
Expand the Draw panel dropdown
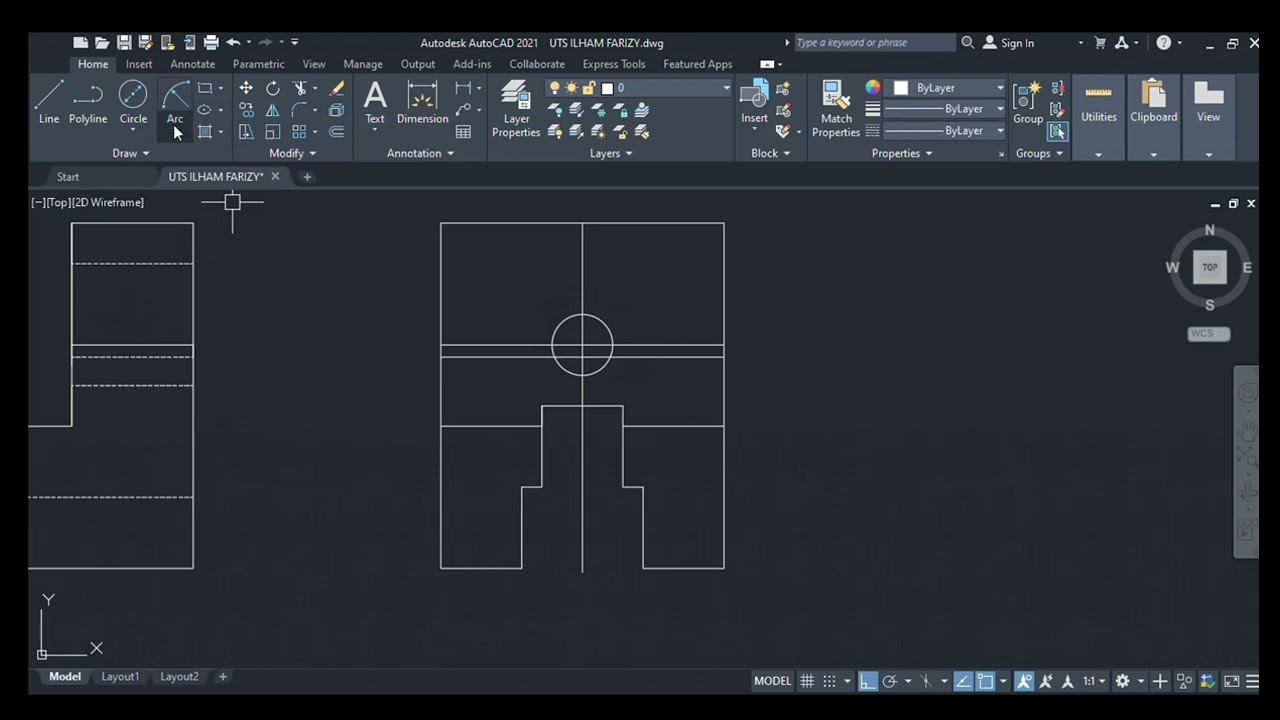(131, 153)
